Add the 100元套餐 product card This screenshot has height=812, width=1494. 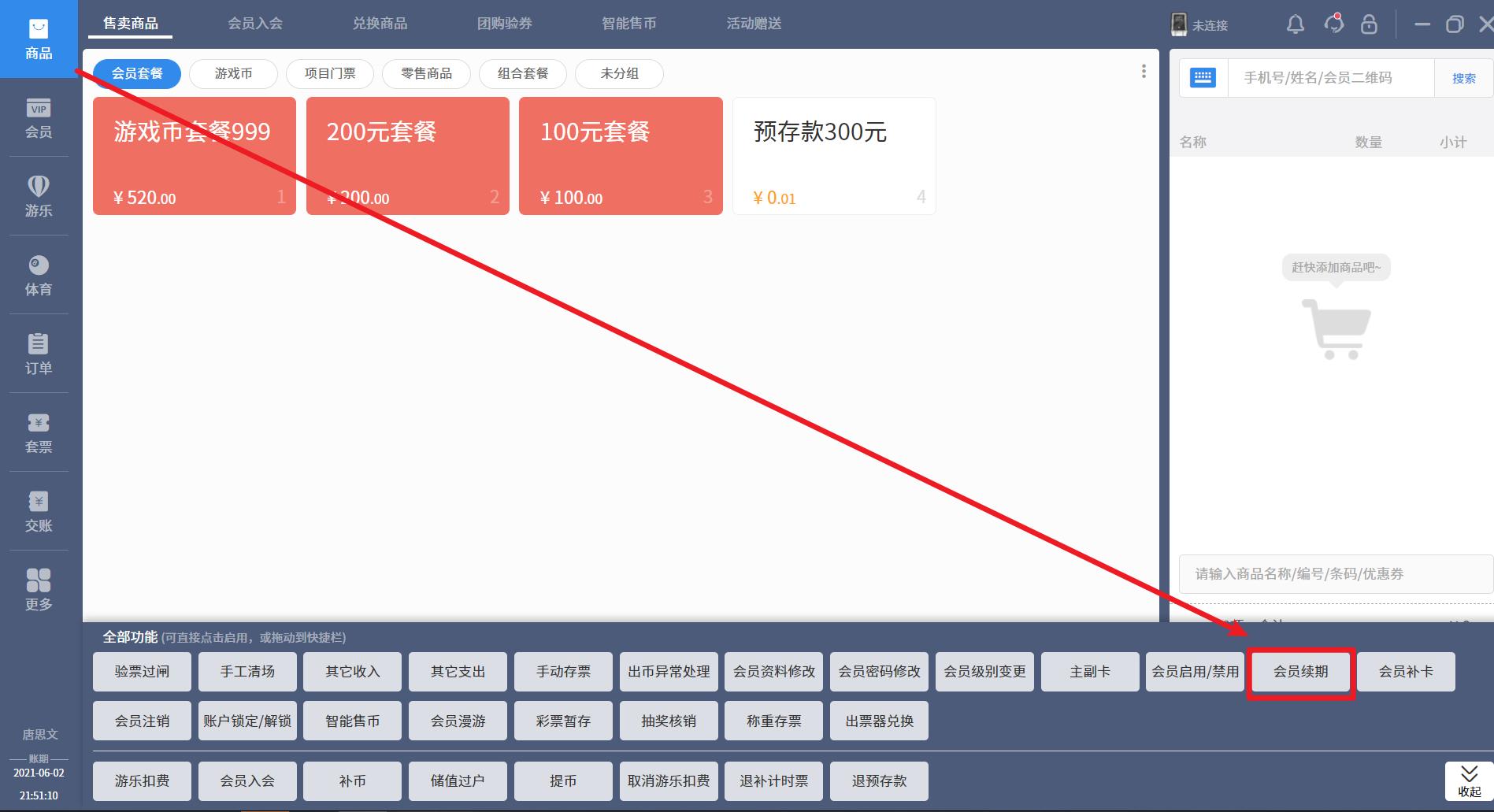[x=621, y=156]
